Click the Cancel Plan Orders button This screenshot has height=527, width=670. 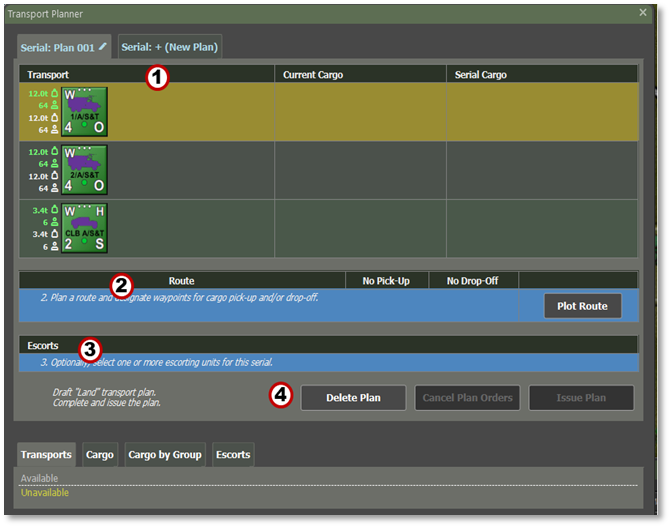[x=467, y=398]
